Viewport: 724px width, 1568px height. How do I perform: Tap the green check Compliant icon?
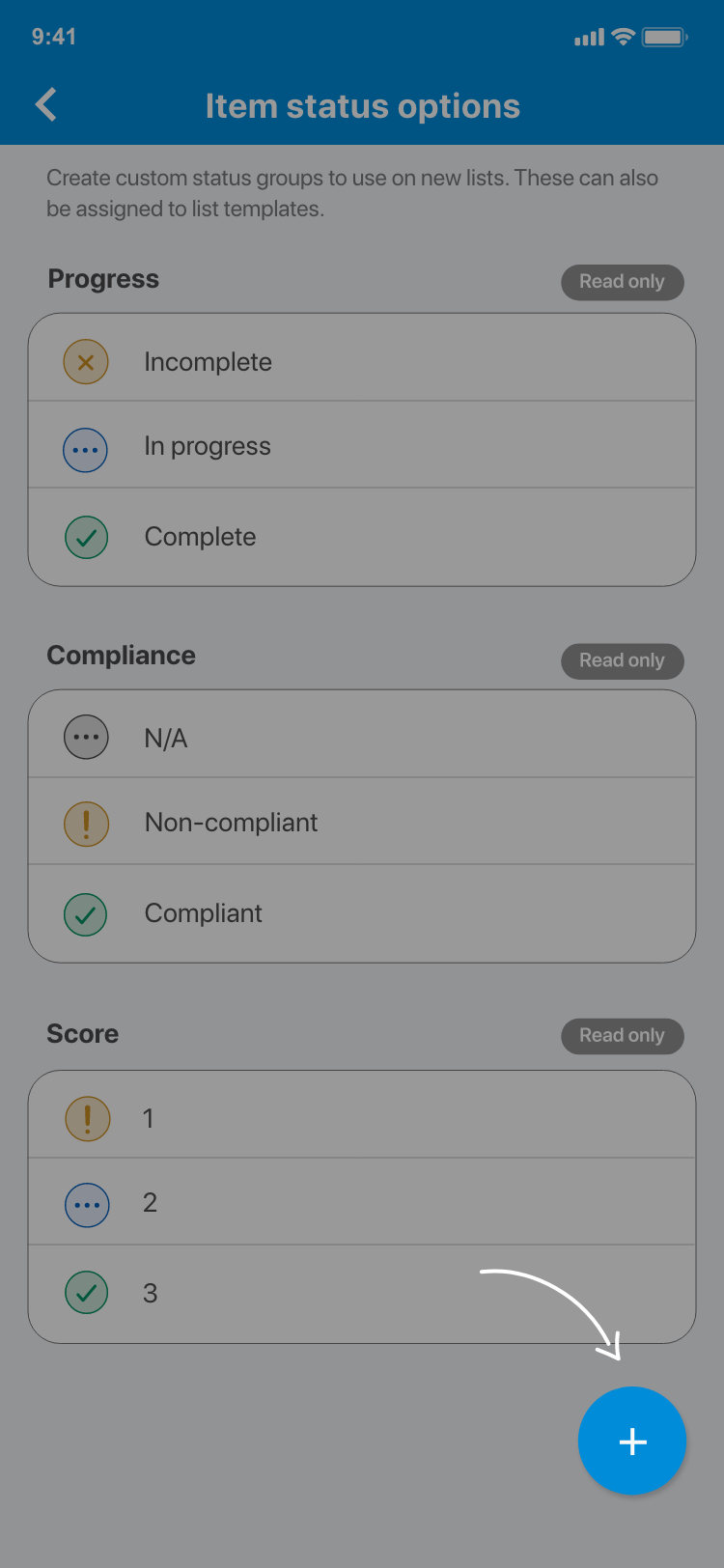pyautogui.click(x=86, y=913)
